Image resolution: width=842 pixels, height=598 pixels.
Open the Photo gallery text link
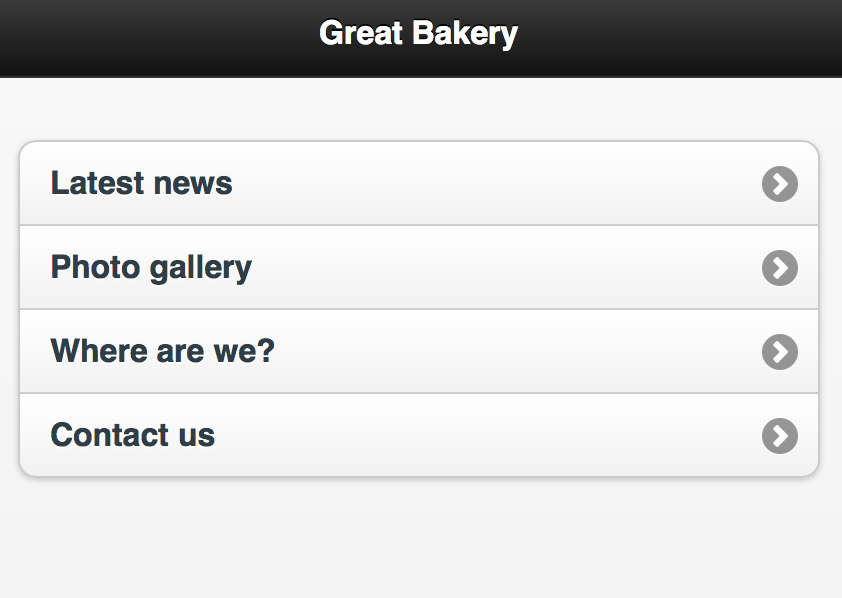pos(151,267)
